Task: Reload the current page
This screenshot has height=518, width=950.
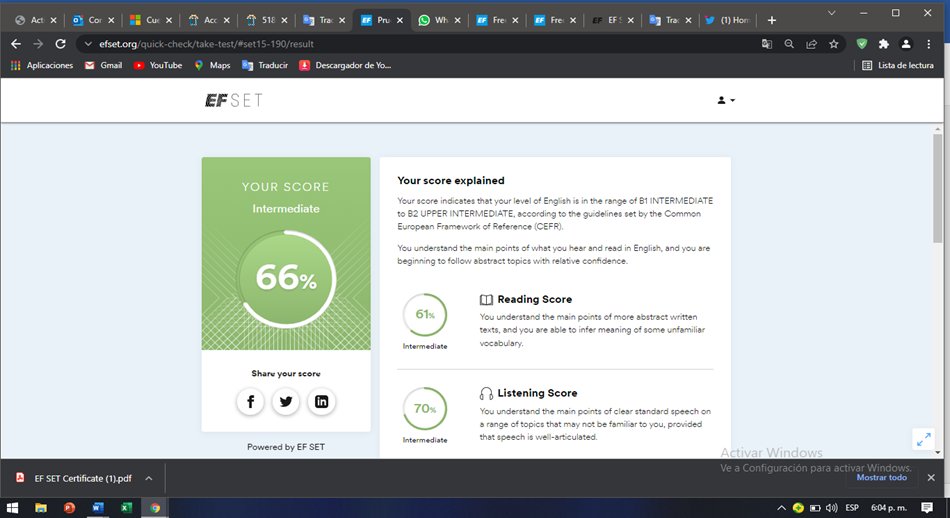Action: click(x=60, y=44)
